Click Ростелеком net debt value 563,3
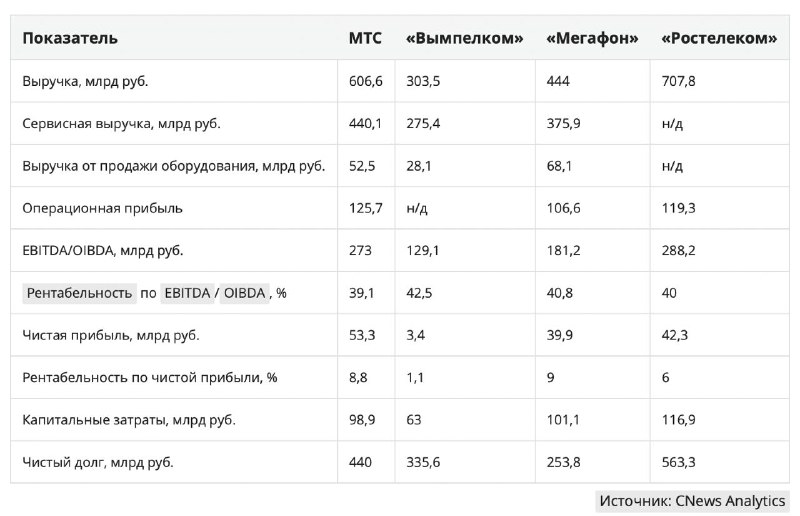 (679, 462)
